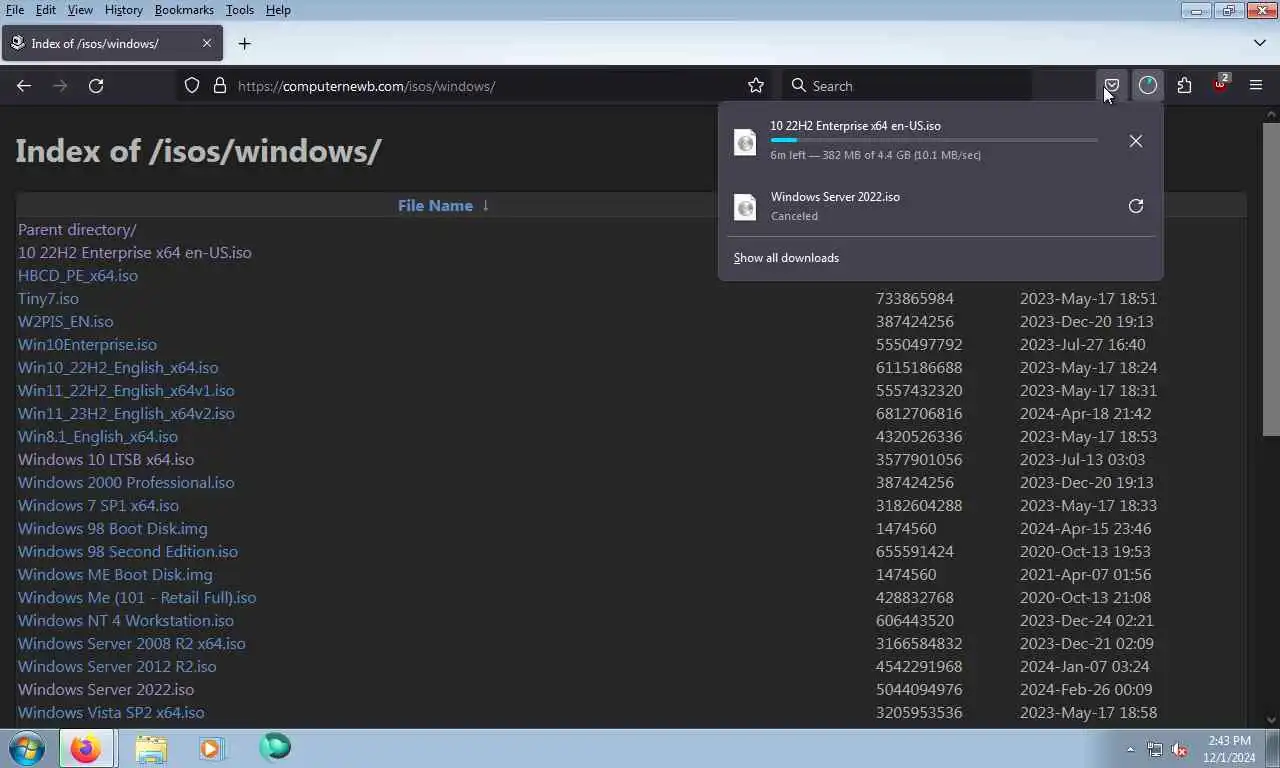
Task: Open the View menu
Action: pyautogui.click(x=80, y=10)
